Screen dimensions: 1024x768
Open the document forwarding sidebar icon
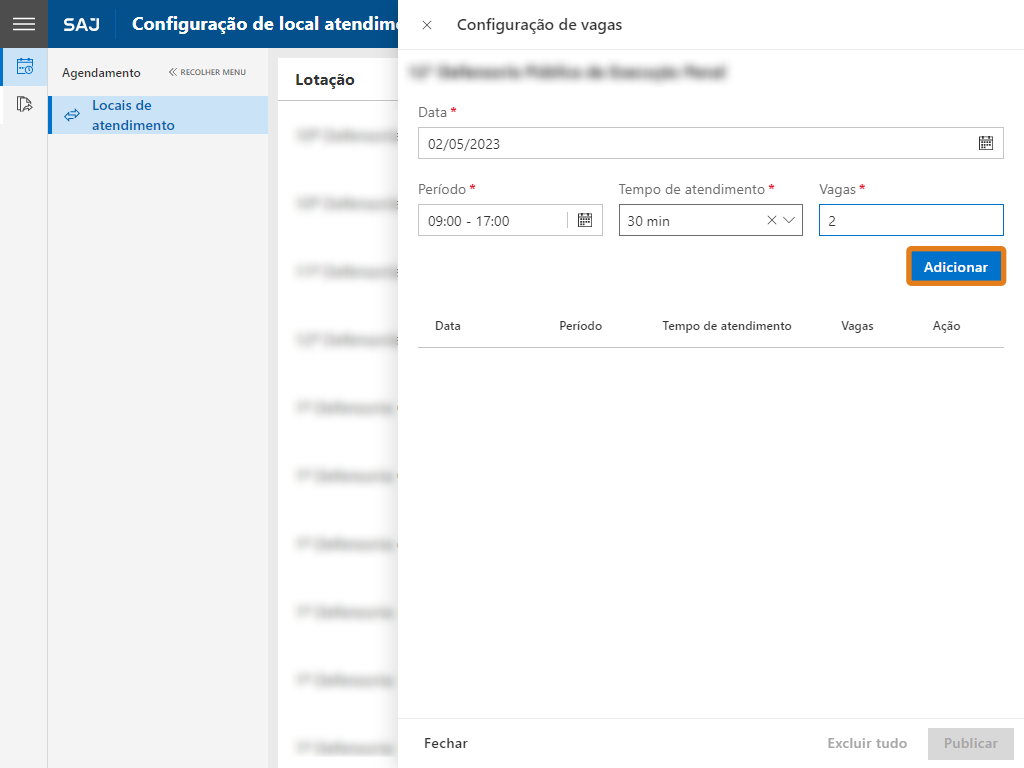(x=25, y=104)
